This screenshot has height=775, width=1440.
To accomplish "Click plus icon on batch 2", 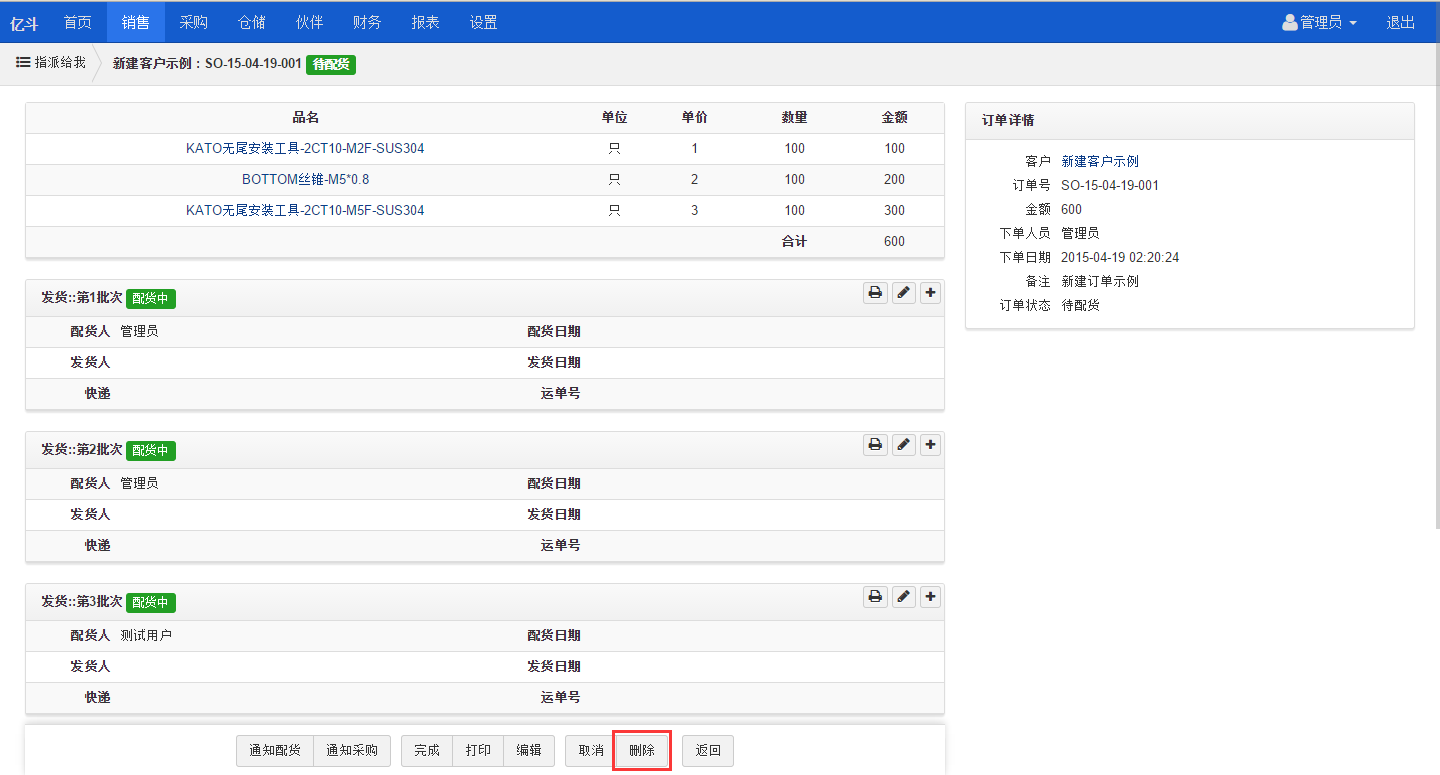I will (930, 445).
